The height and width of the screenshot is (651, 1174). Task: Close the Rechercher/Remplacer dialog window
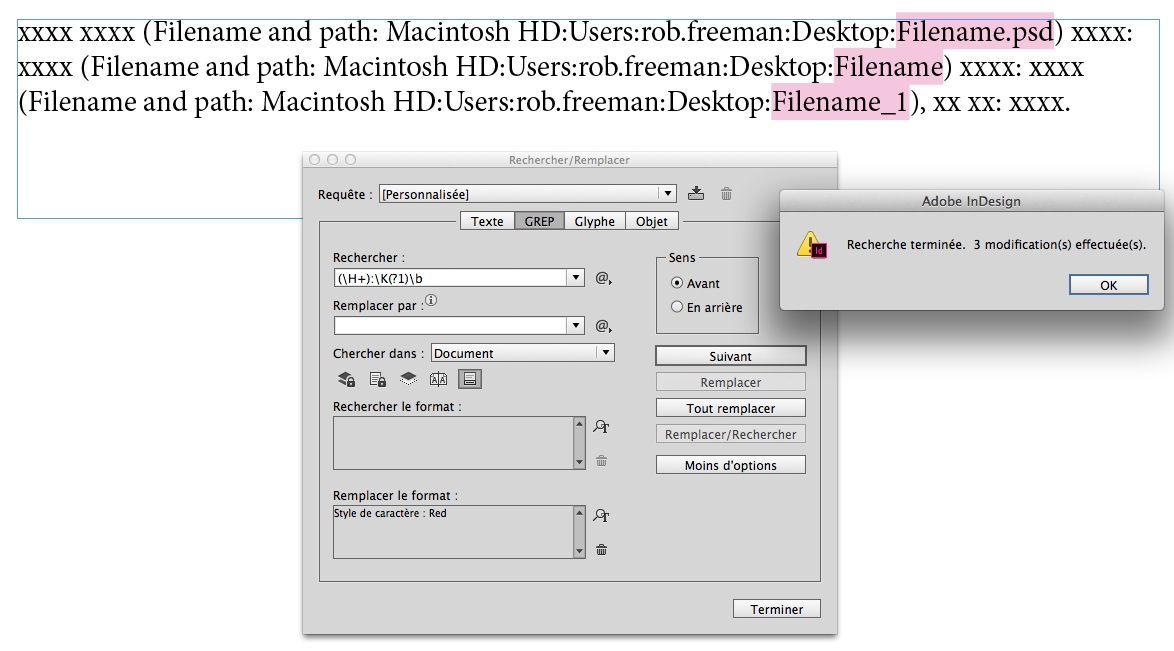314,160
